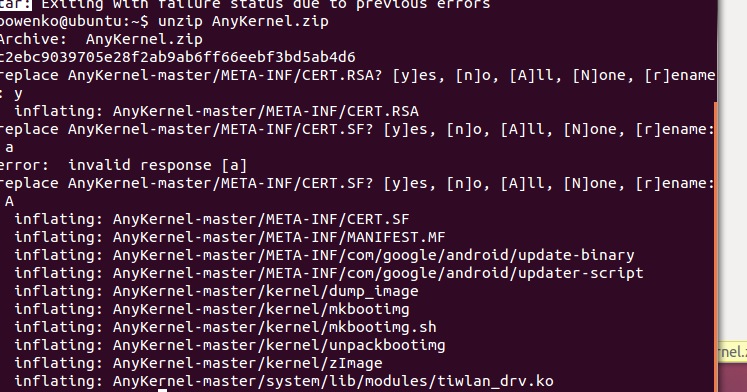
Task: Click the kernel/dump_image line
Action: [x=217, y=291]
